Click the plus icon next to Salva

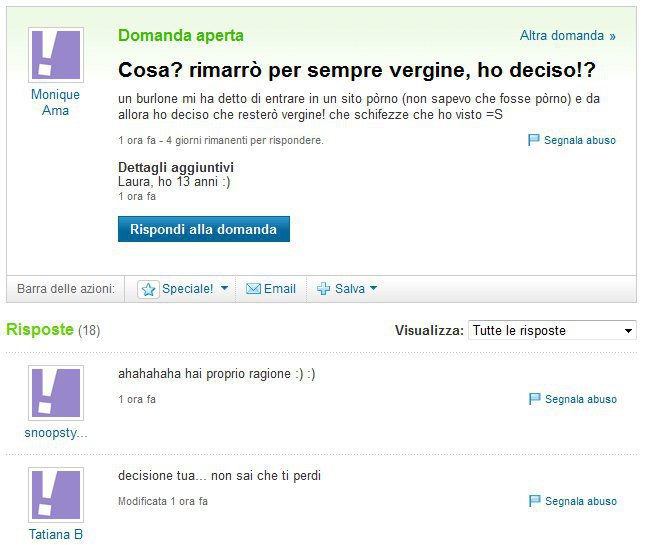pyautogui.click(x=323, y=289)
